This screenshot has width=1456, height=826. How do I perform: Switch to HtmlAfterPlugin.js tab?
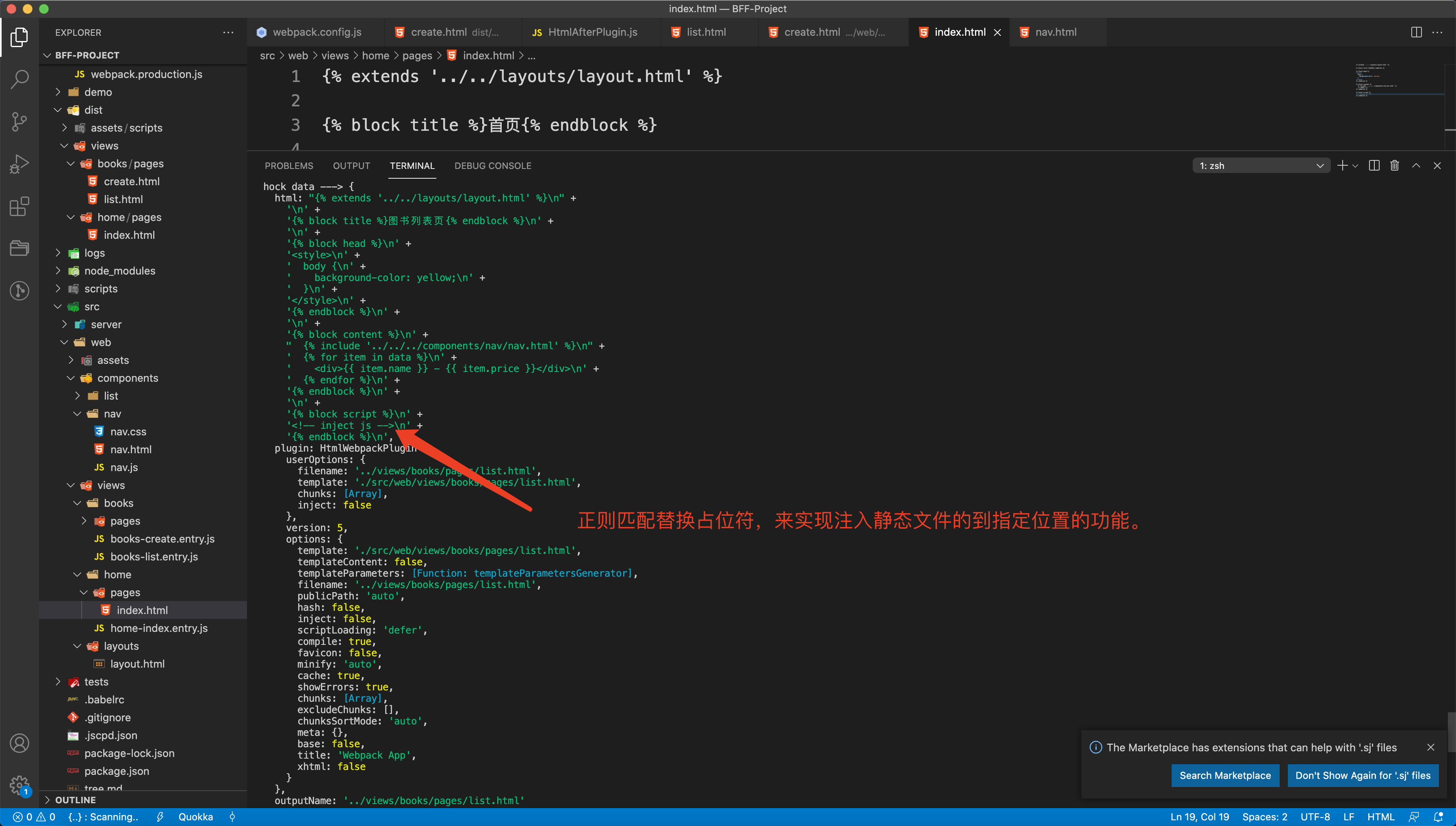(591, 32)
